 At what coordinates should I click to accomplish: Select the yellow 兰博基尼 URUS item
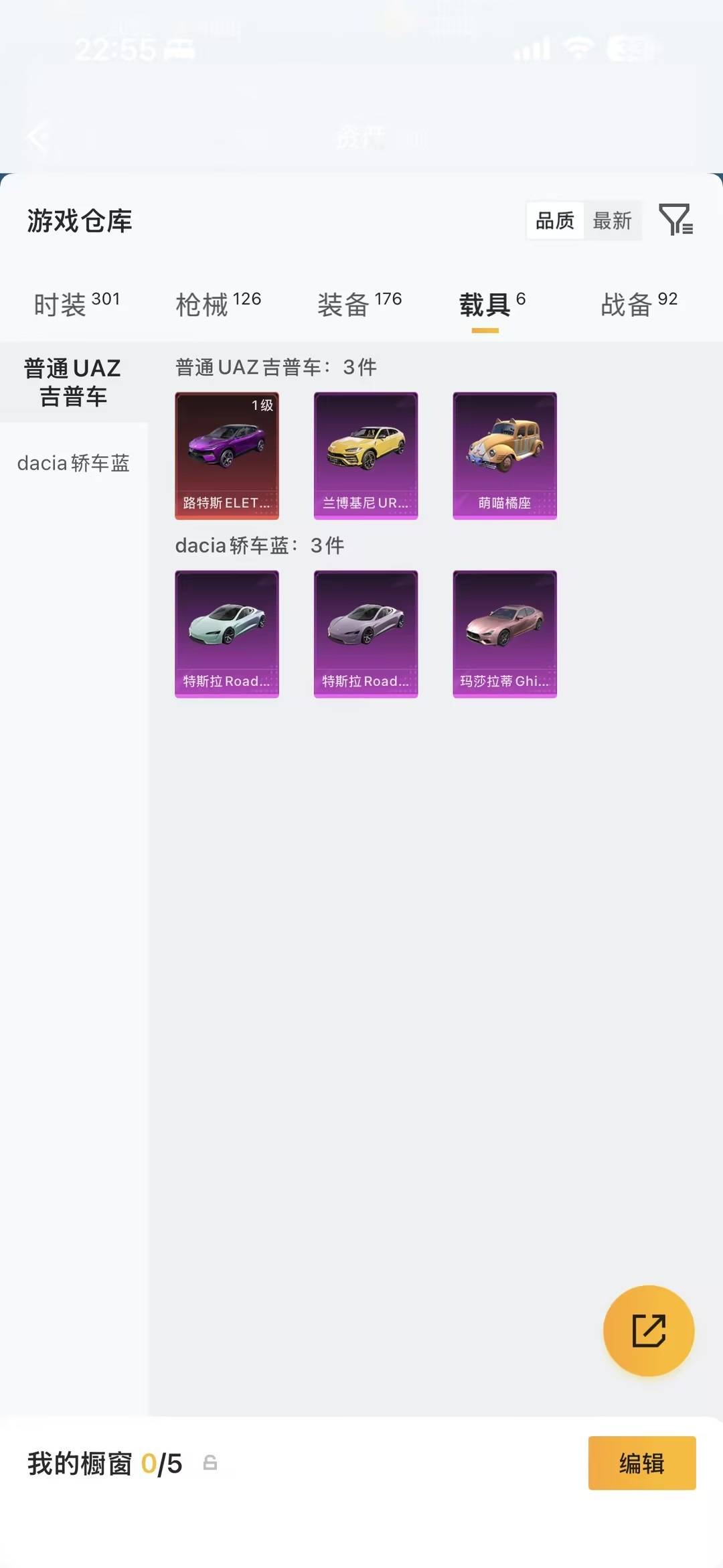pyautogui.click(x=366, y=455)
